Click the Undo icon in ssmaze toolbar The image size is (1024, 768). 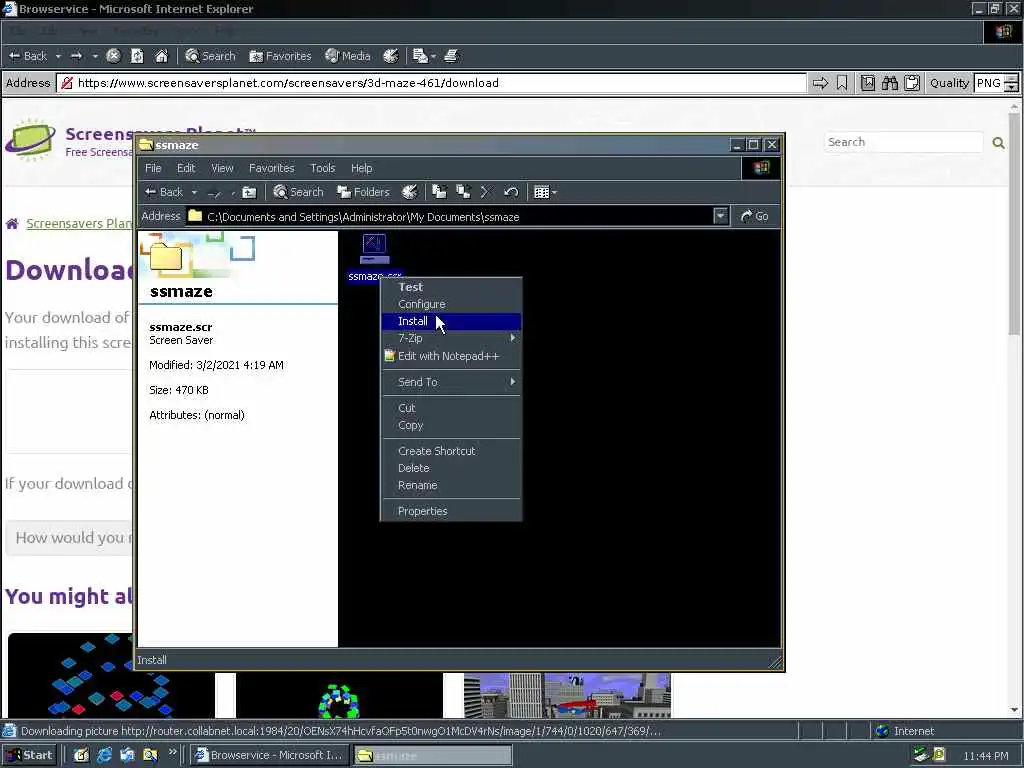click(x=511, y=192)
